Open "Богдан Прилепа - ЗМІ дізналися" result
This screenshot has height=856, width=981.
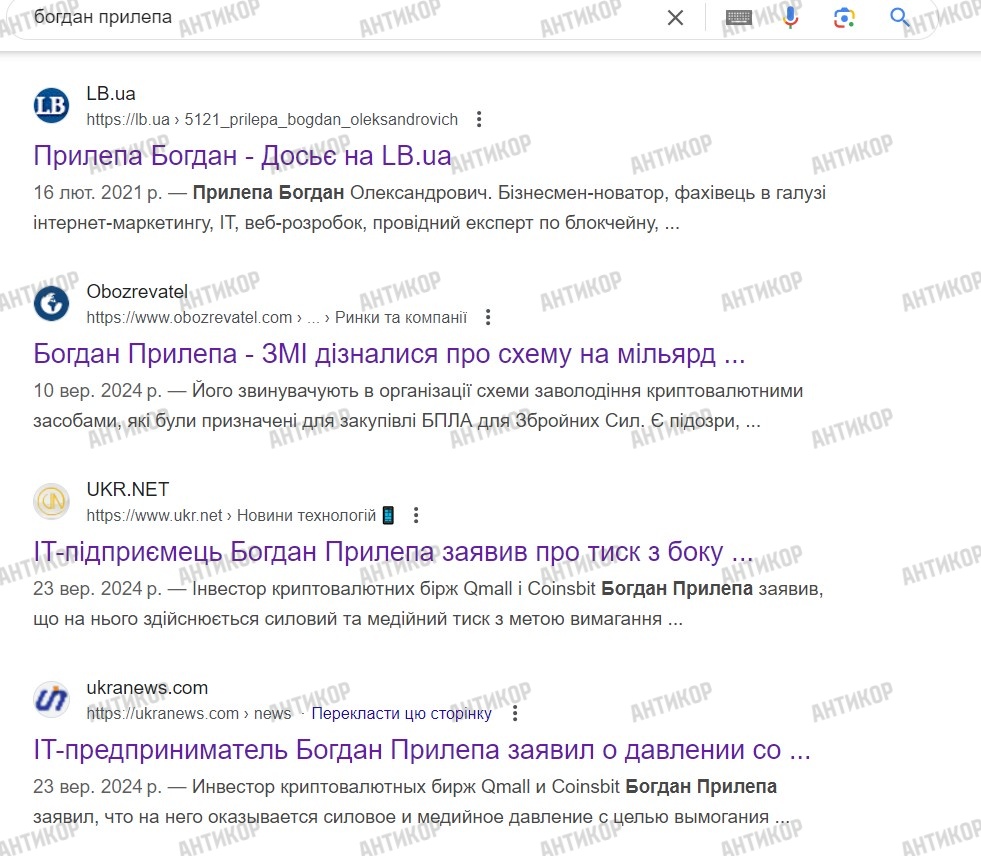click(x=389, y=354)
